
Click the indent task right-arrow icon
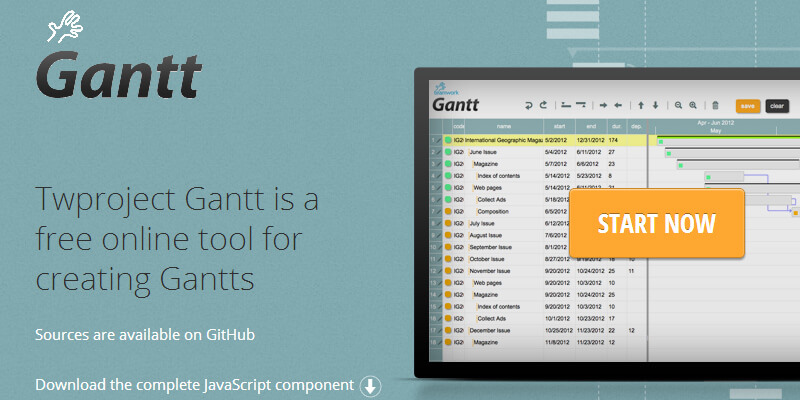[604, 106]
